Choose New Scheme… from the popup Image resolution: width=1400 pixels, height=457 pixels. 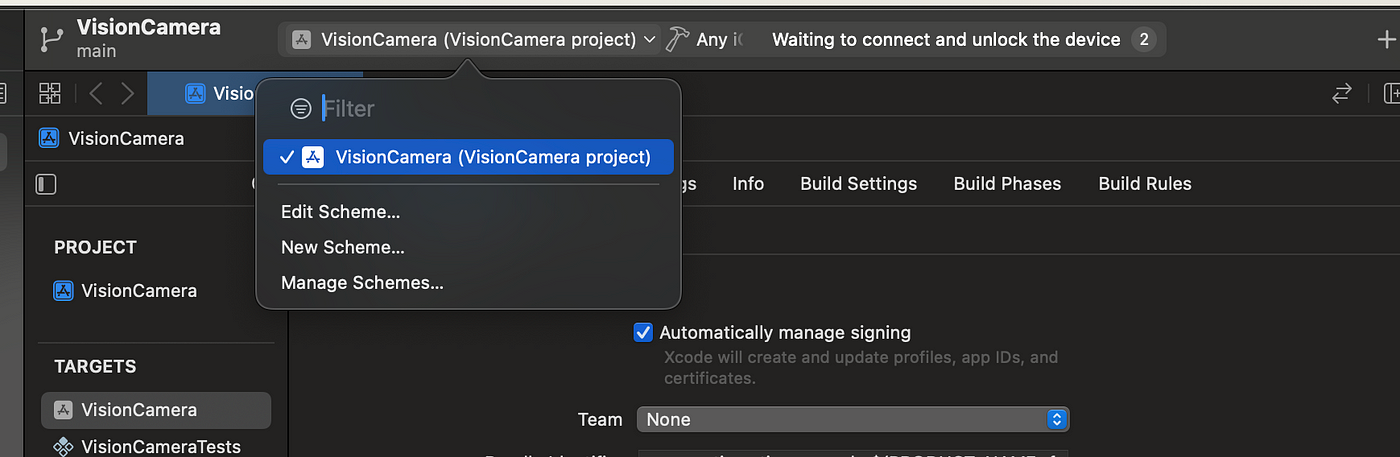pyautogui.click(x=342, y=247)
